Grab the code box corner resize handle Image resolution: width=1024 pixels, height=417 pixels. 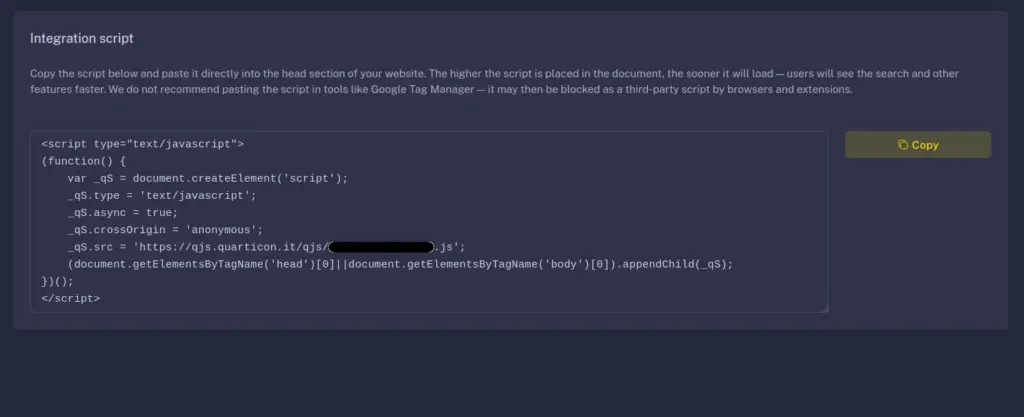824,309
